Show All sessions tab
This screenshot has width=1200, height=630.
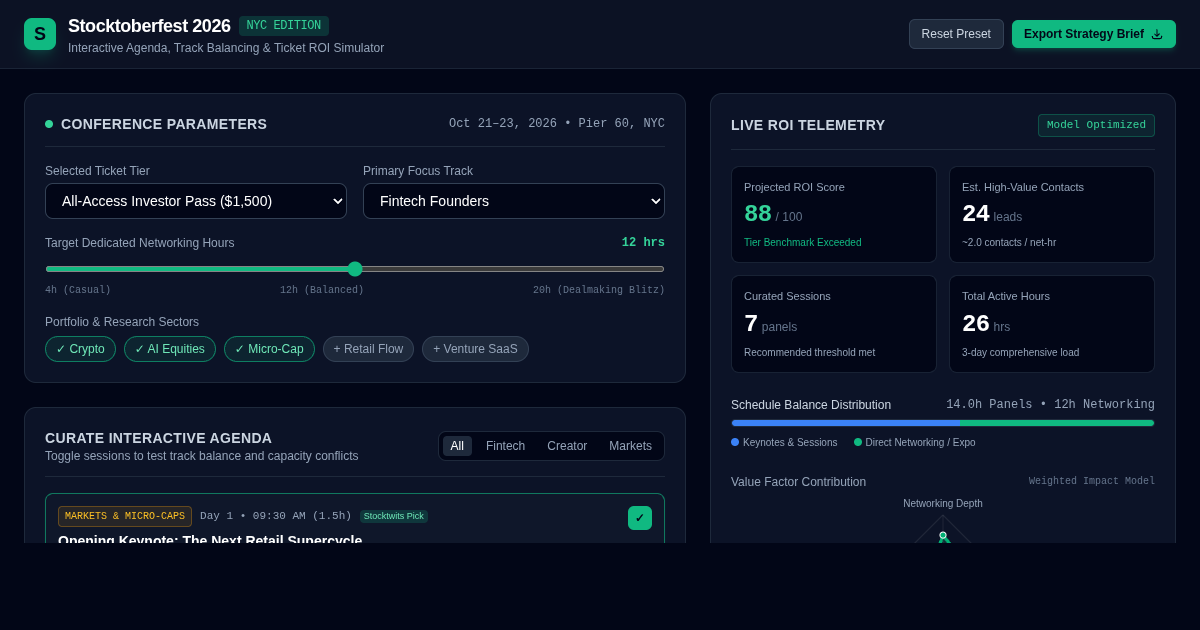pyautogui.click(x=457, y=446)
